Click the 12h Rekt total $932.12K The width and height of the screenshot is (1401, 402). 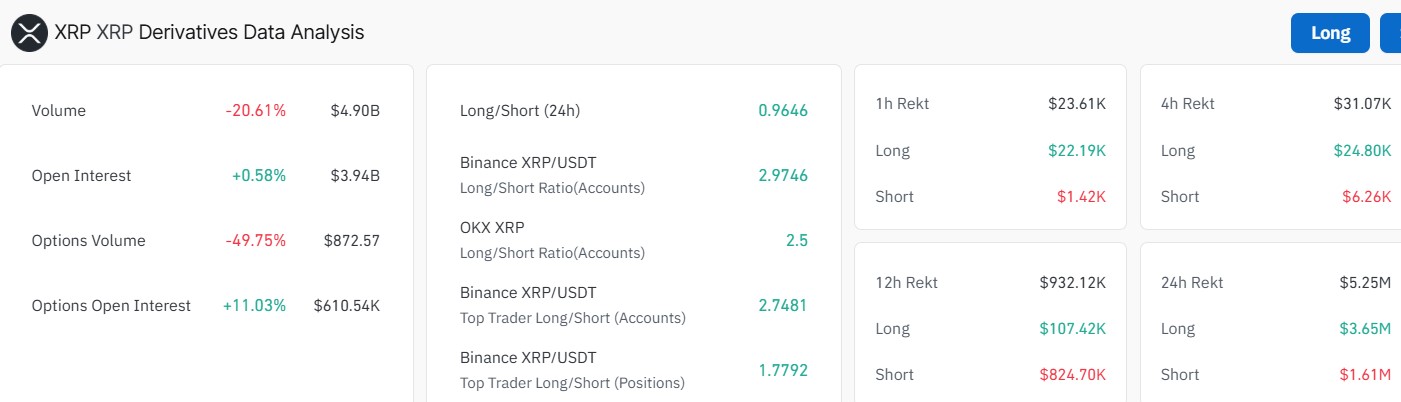pos(1072,283)
